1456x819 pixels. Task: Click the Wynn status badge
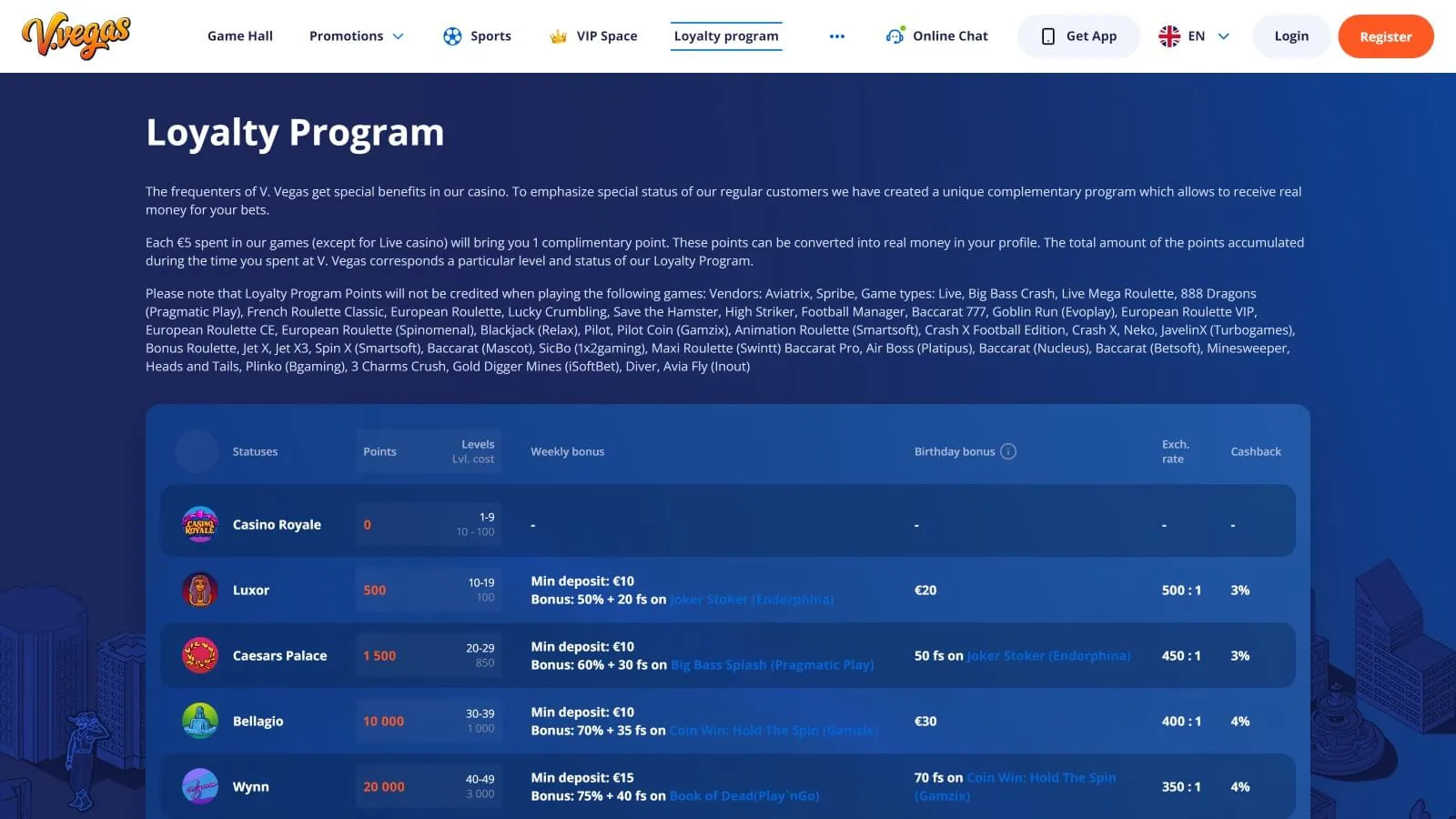[200, 786]
